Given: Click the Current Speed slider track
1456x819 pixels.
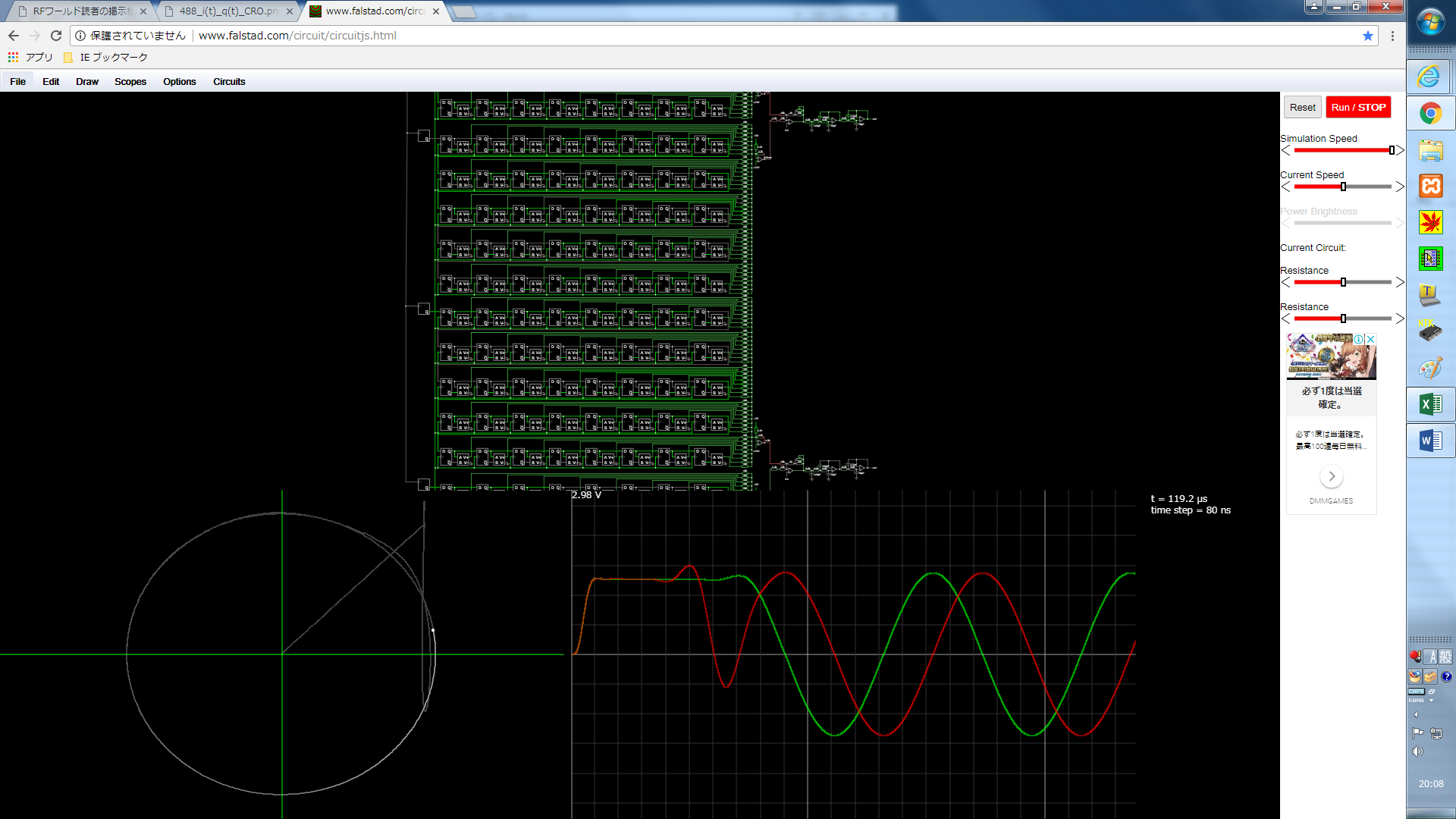Looking at the screenshot, I should [1342, 187].
